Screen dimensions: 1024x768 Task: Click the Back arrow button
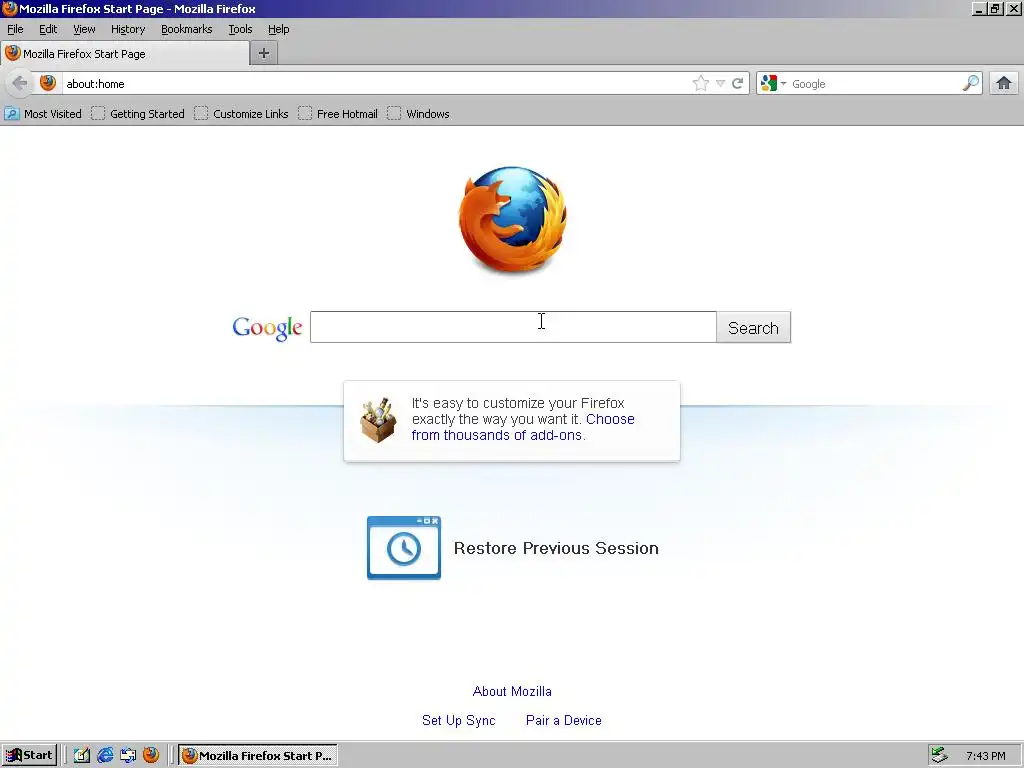[20, 84]
